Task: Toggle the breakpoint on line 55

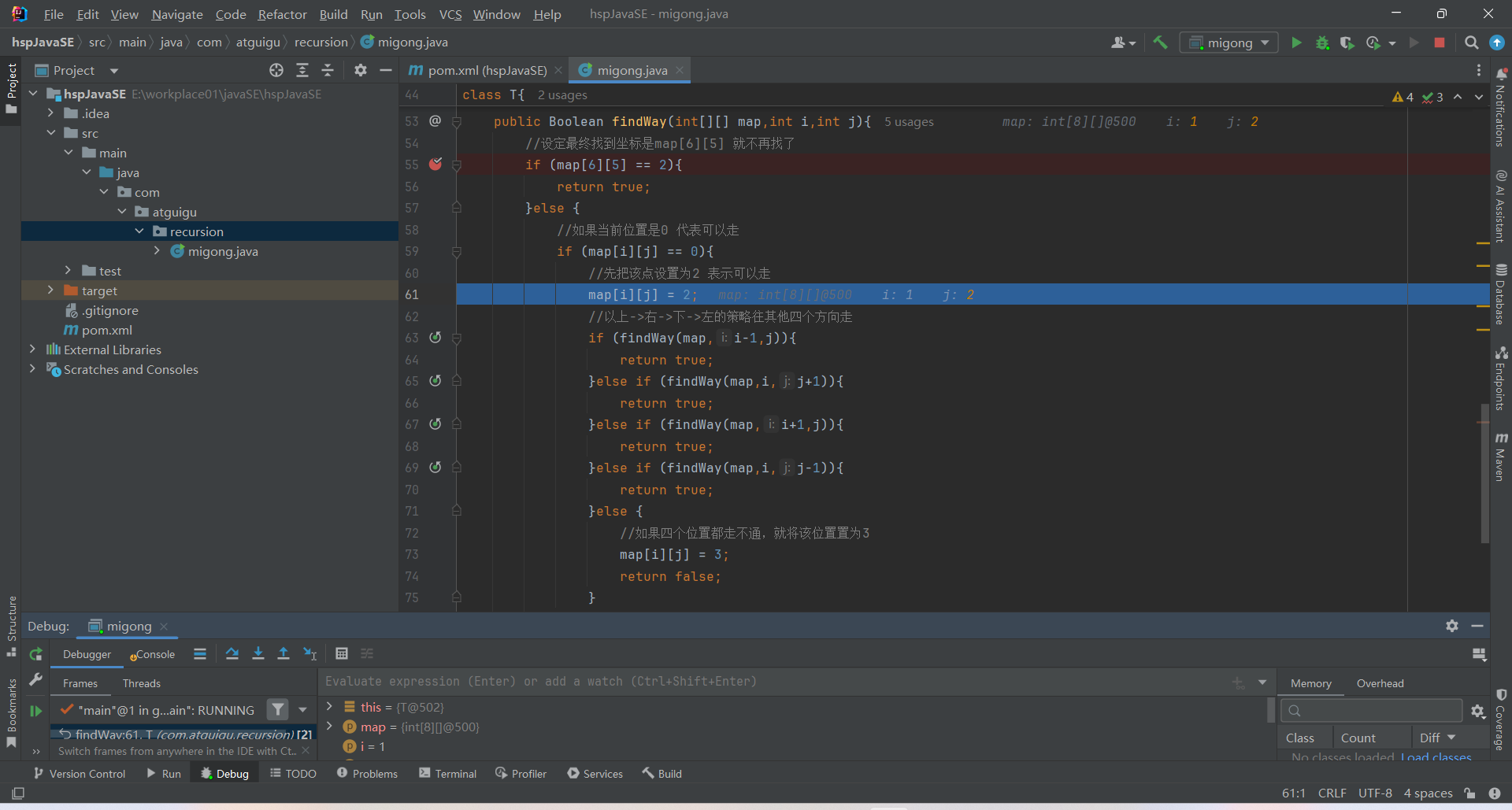Action: click(x=435, y=165)
